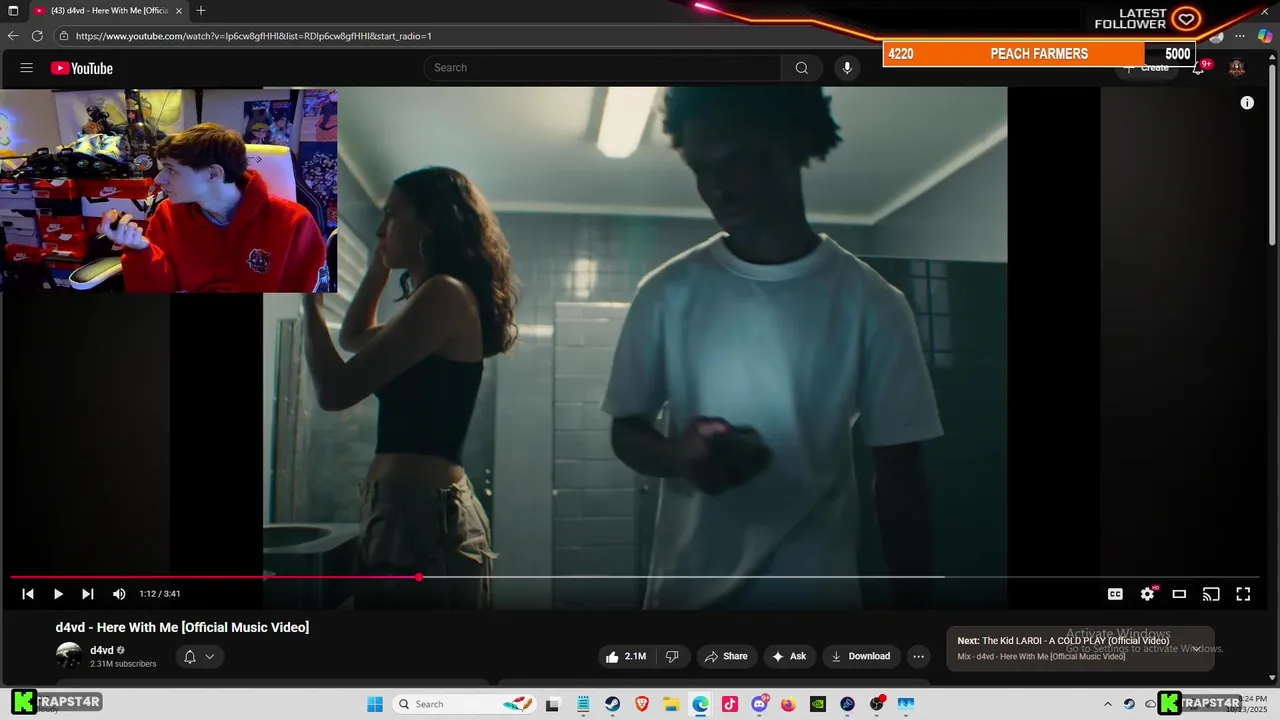The width and height of the screenshot is (1280, 720).
Task: Open NVIDIA app from taskbar
Action: point(818,704)
